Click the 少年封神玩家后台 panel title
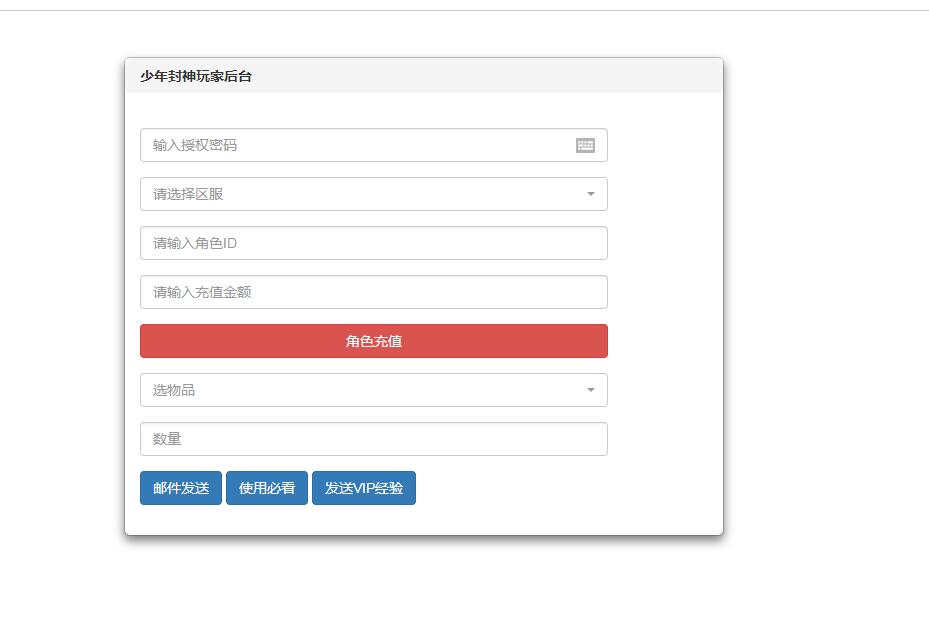 (x=196, y=76)
